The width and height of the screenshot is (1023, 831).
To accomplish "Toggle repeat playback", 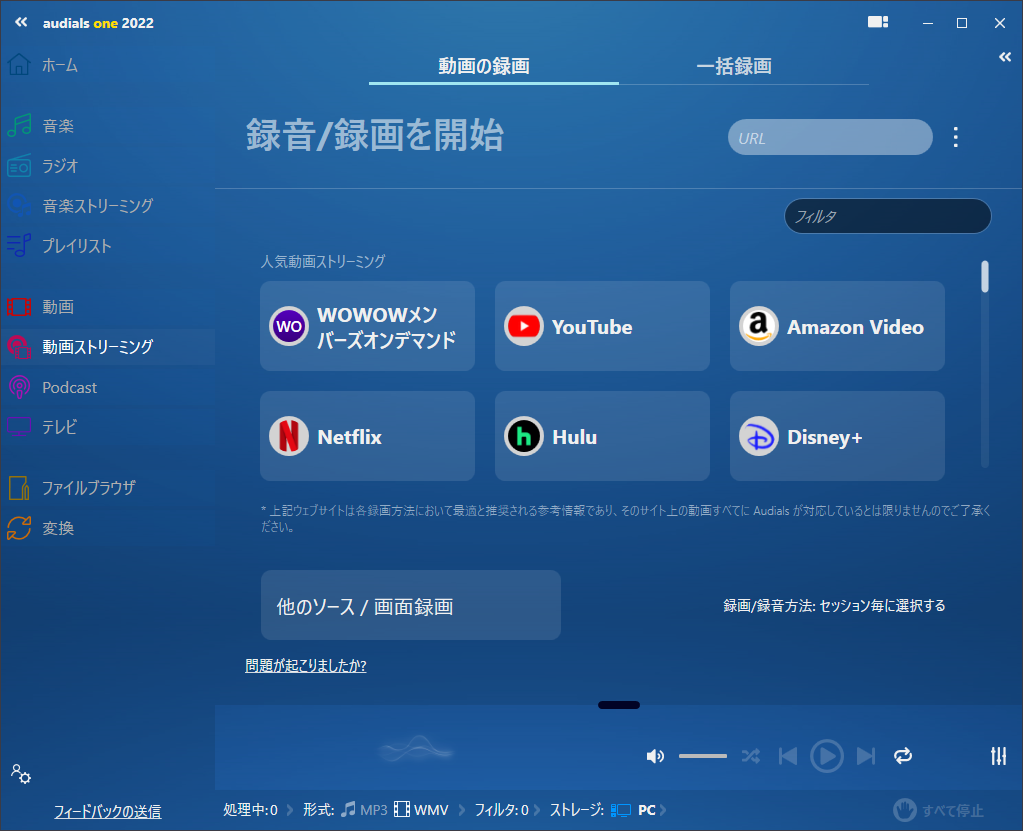I will [903, 756].
